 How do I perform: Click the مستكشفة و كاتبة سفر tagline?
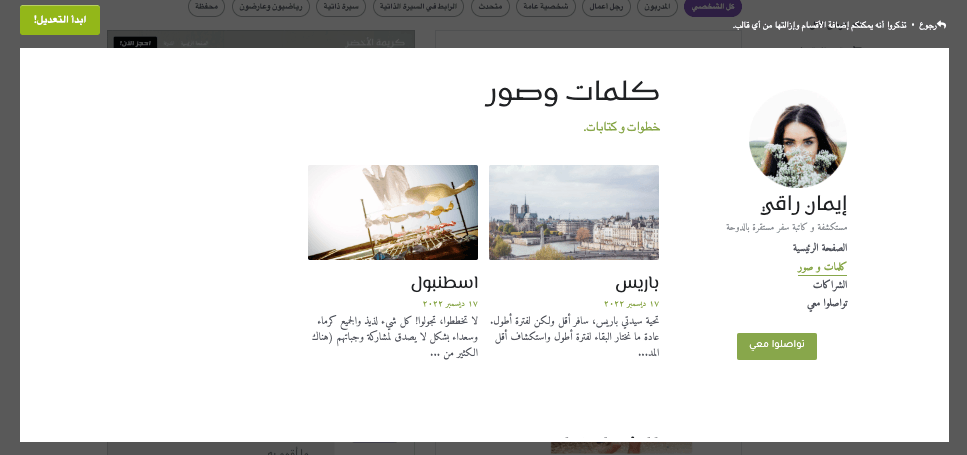point(786,228)
